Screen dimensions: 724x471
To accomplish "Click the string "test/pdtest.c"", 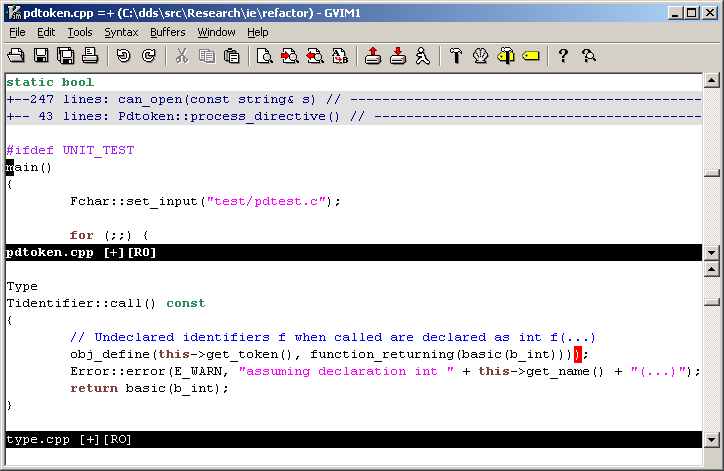I will pos(266,201).
